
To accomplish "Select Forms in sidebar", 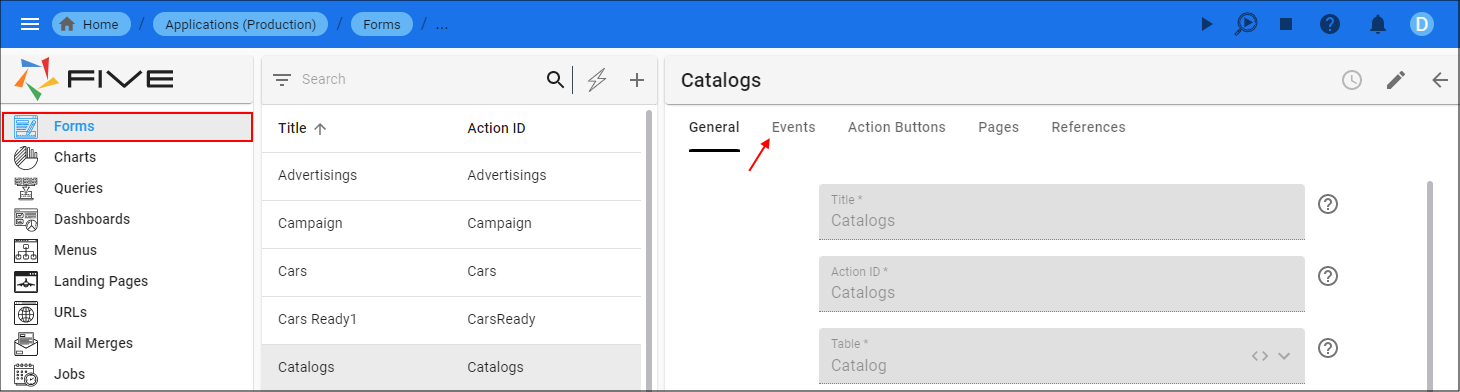I will pyautogui.click(x=127, y=126).
